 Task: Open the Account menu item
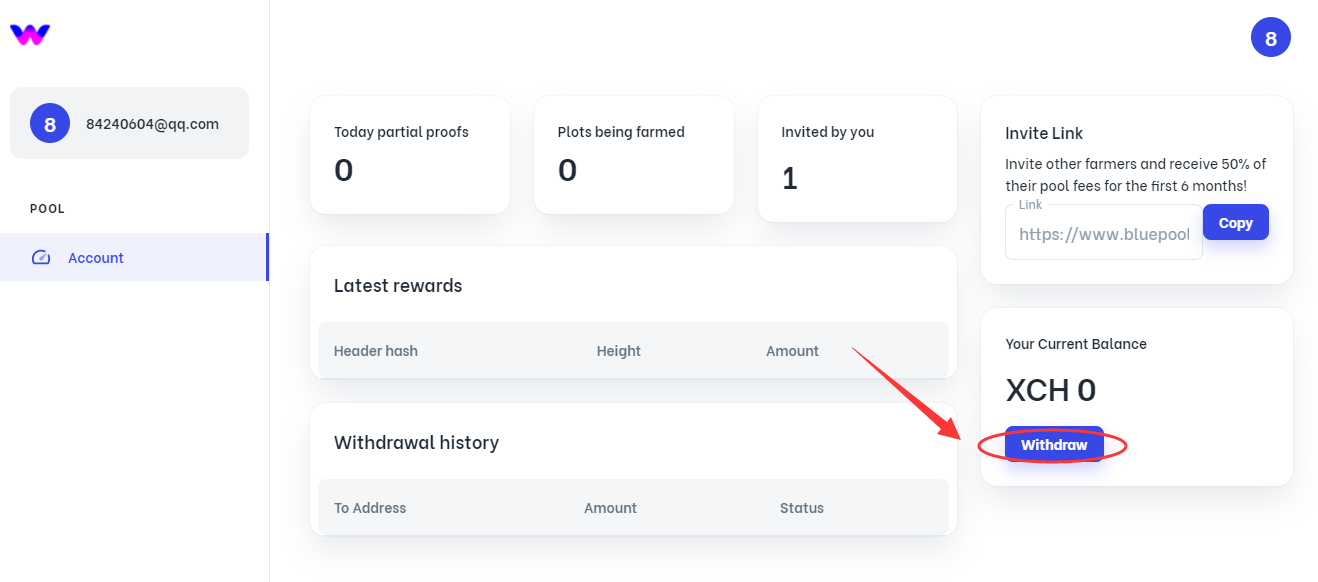[96, 258]
